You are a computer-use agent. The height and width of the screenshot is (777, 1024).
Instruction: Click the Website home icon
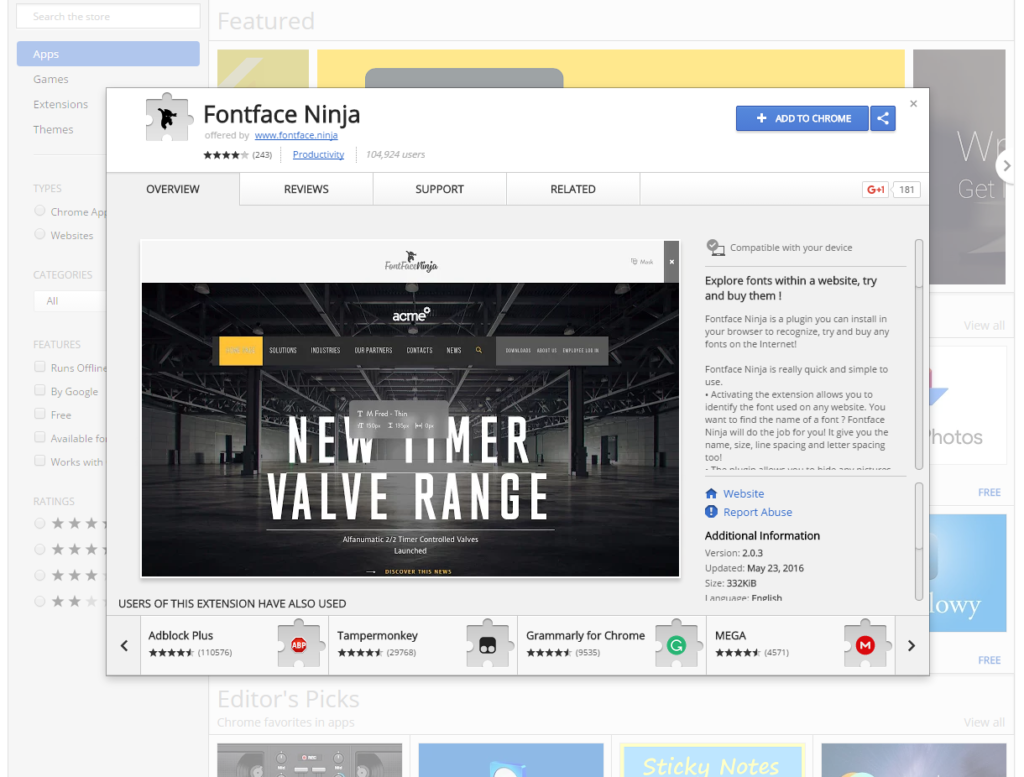[711, 493]
